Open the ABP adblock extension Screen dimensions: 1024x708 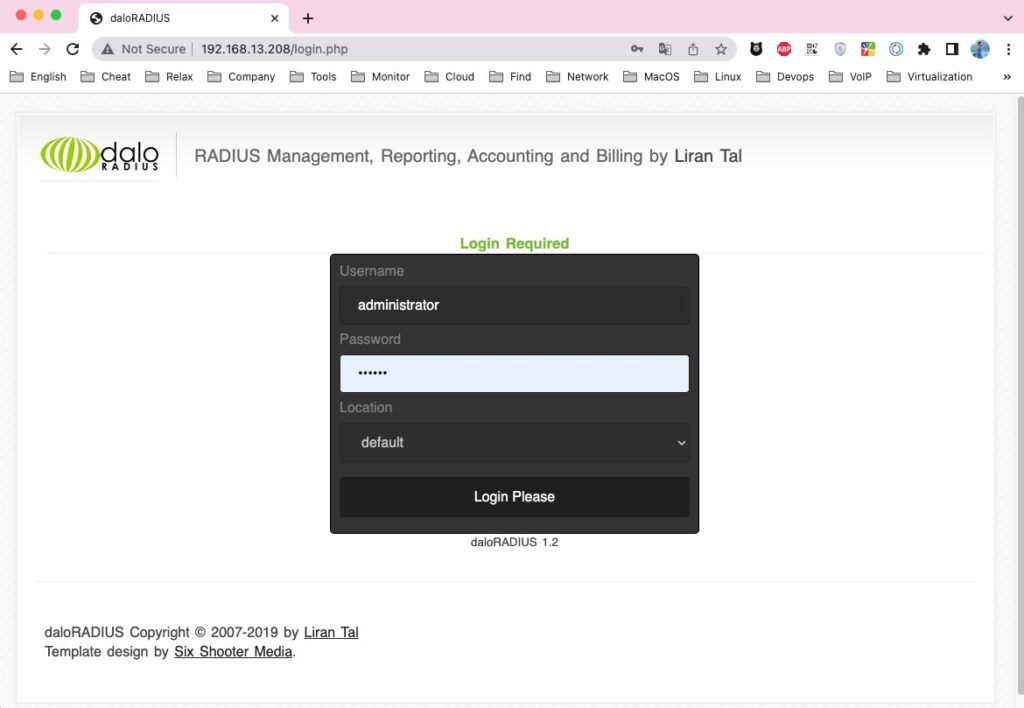784,49
